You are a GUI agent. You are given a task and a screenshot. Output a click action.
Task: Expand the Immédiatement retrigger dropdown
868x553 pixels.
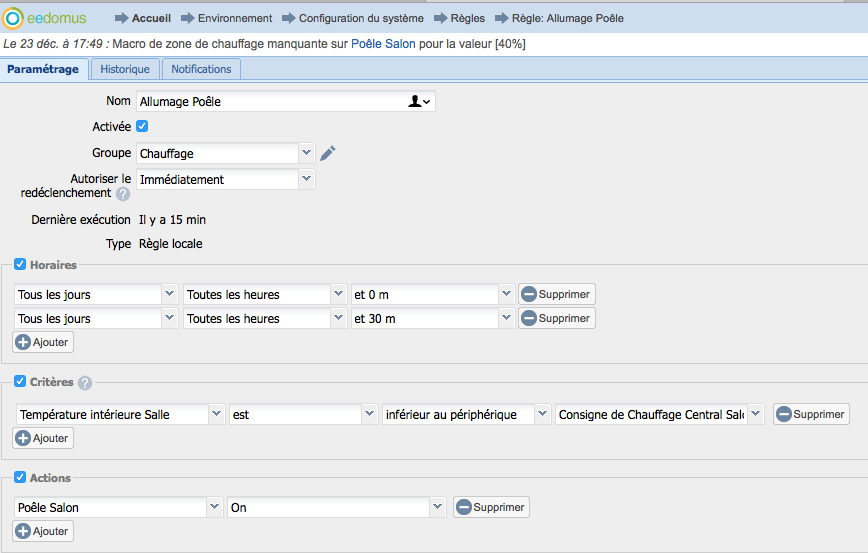coord(306,179)
